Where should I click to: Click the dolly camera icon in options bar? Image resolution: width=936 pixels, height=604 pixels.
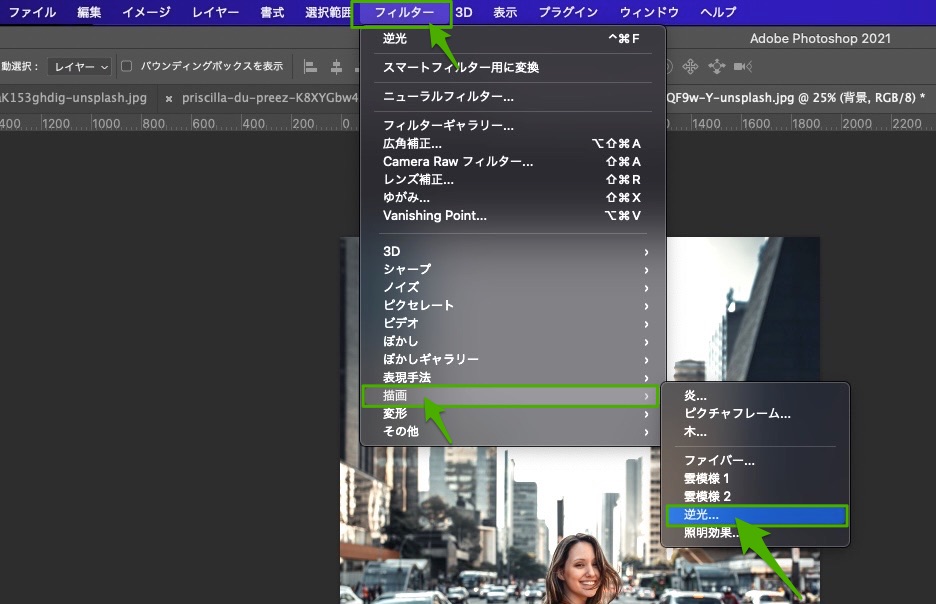click(x=740, y=66)
